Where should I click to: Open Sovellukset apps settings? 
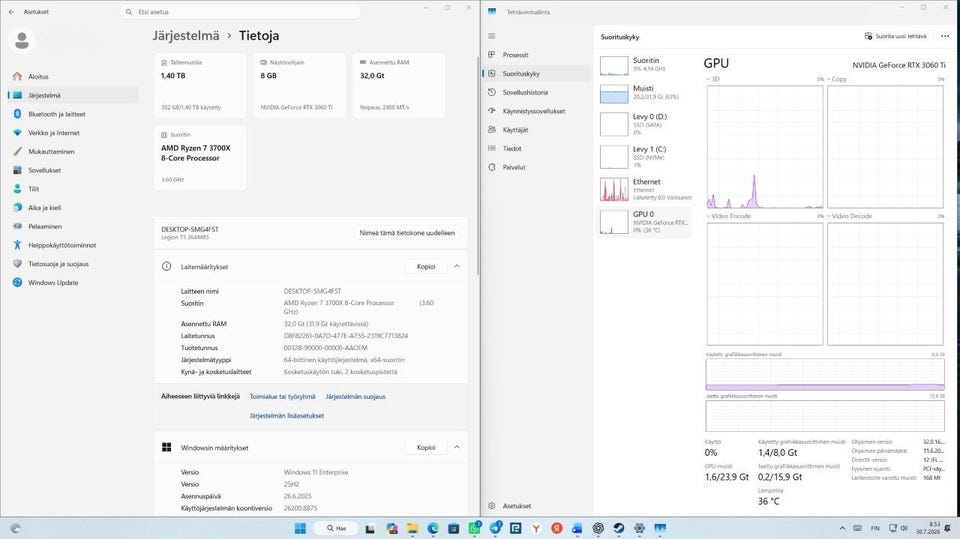[x=44, y=170]
